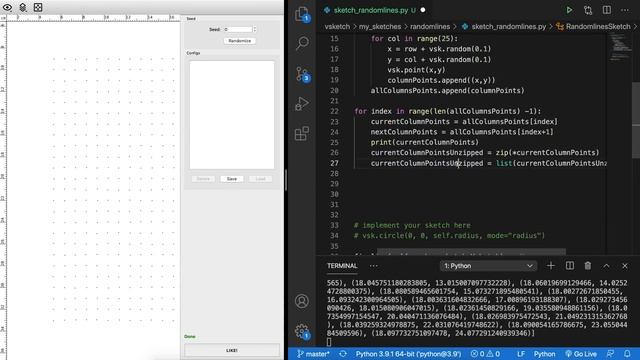The image size is (640, 360).
Task: Click the Seed value stepper arrows
Action: (x=255, y=29)
